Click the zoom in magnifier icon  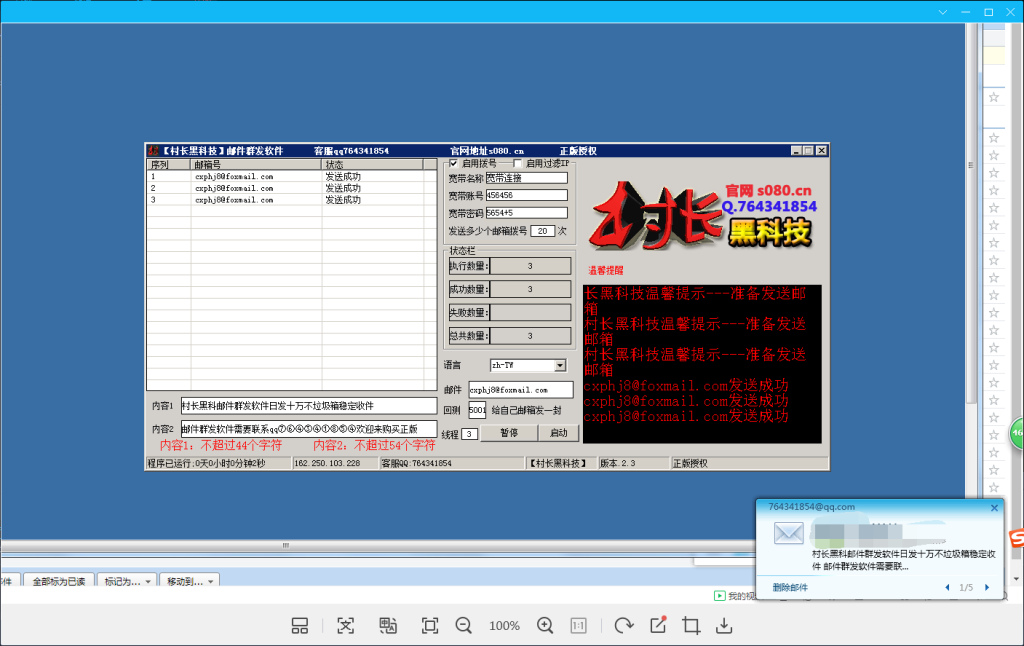coord(545,625)
